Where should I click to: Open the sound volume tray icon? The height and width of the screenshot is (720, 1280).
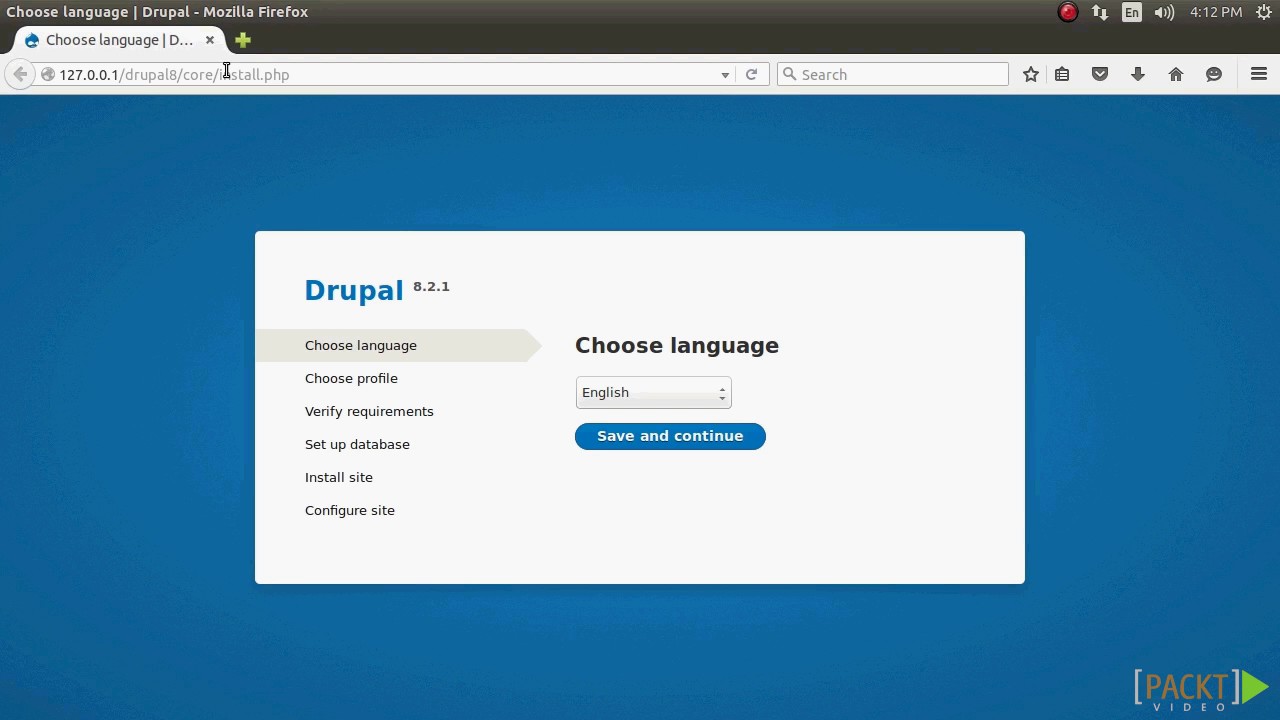pyautogui.click(x=1164, y=12)
